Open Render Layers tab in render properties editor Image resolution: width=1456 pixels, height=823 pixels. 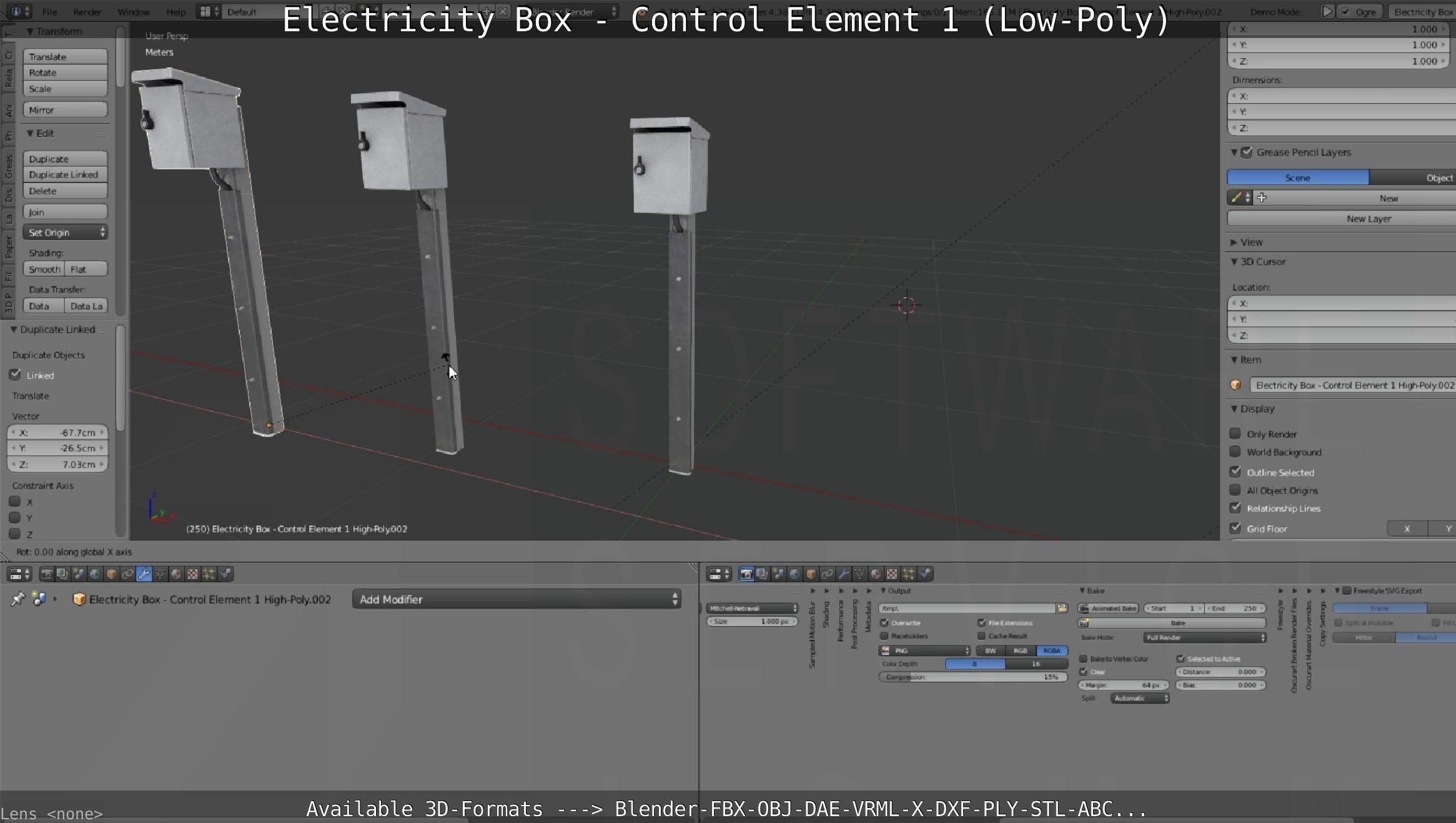coord(763,574)
